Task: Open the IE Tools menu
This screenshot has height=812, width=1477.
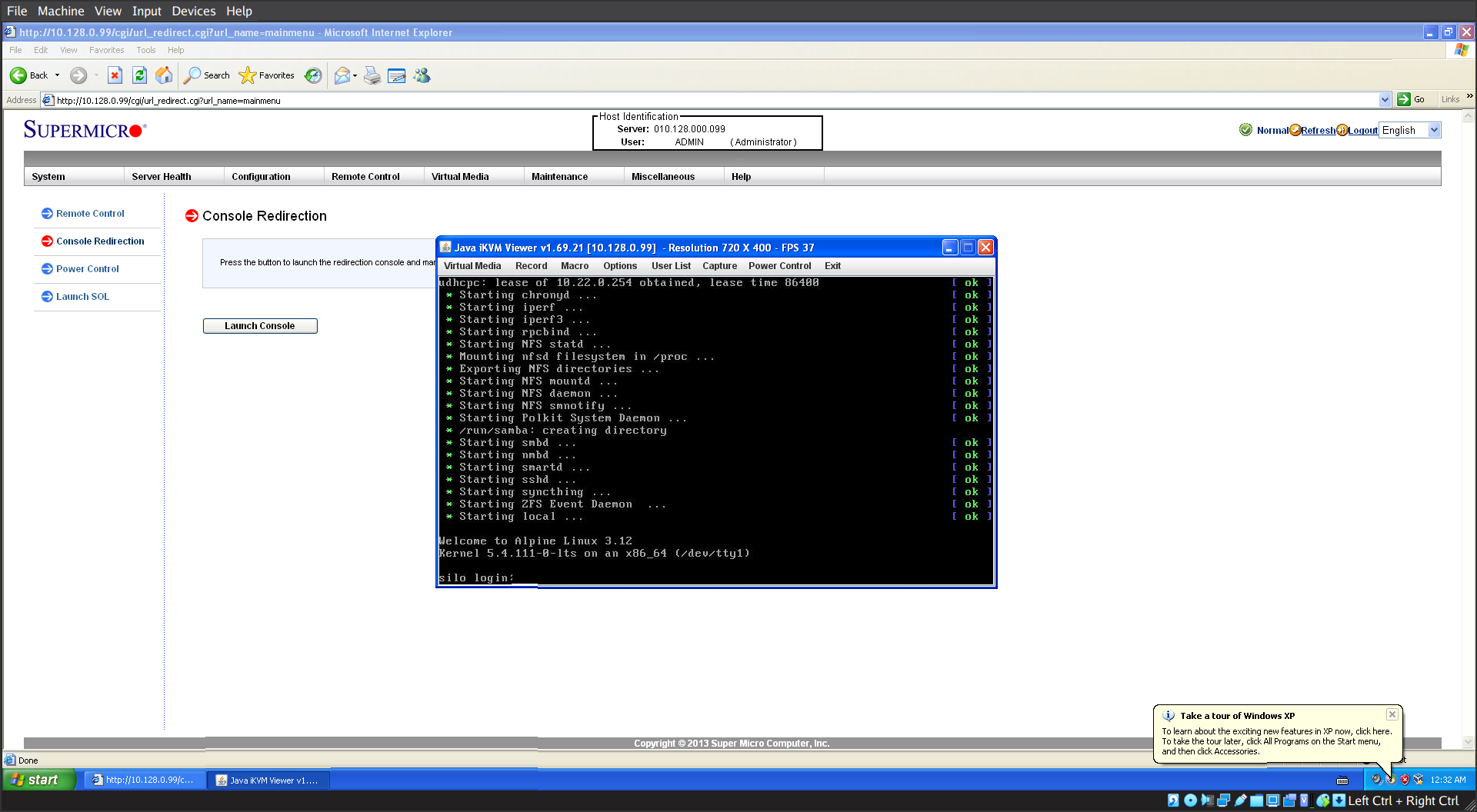Action: tap(146, 50)
